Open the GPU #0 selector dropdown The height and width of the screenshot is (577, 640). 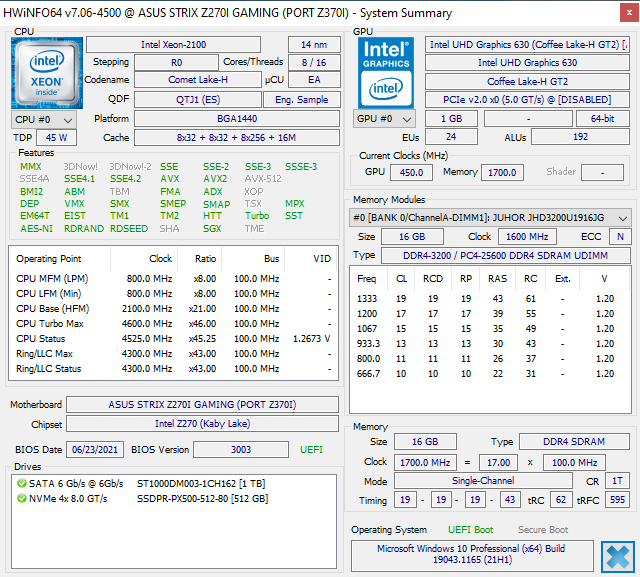[x=384, y=119]
